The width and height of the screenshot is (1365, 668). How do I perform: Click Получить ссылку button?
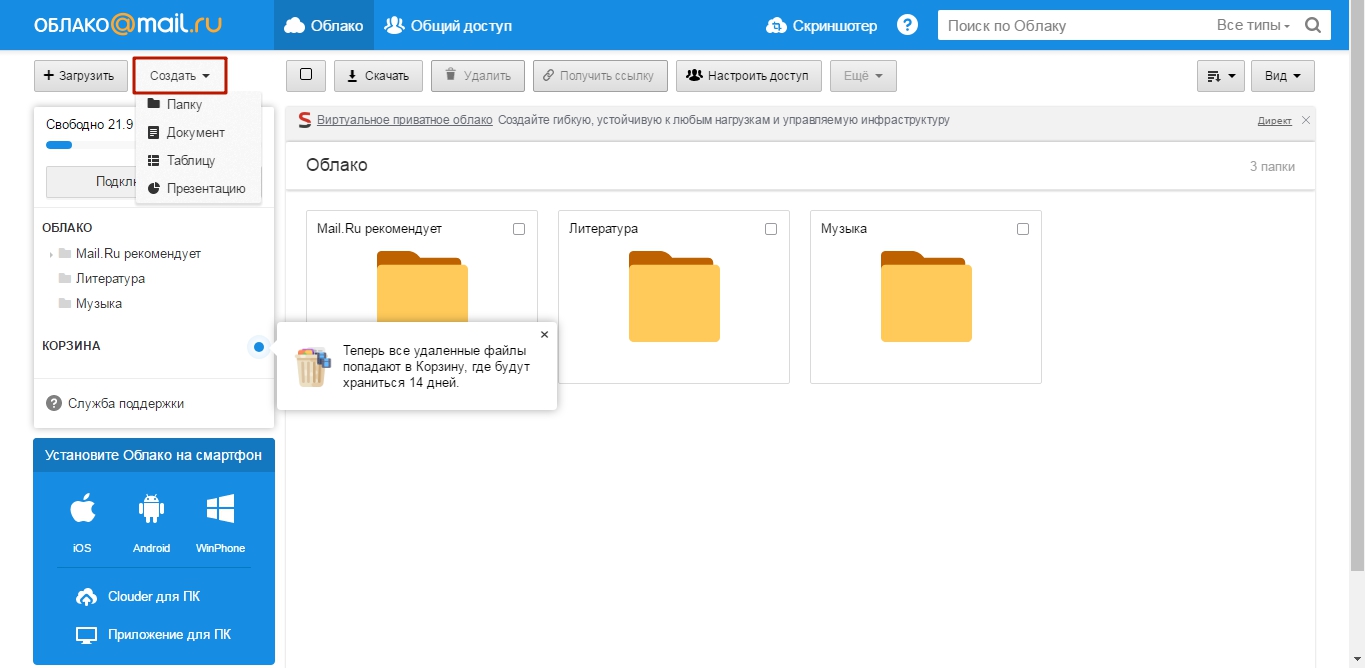coord(600,76)
